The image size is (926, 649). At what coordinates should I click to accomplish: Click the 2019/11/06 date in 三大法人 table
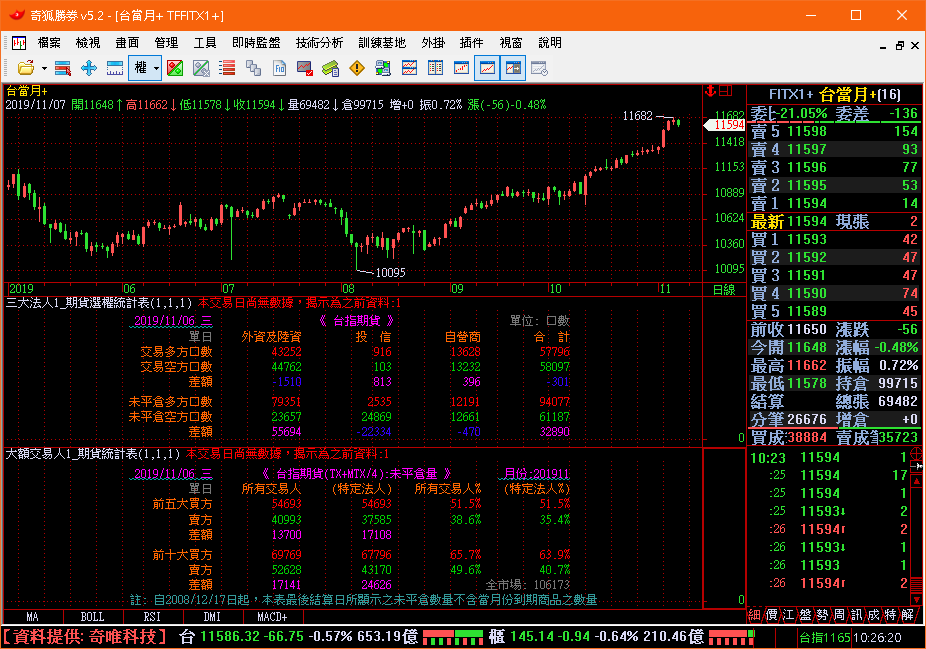172,321
